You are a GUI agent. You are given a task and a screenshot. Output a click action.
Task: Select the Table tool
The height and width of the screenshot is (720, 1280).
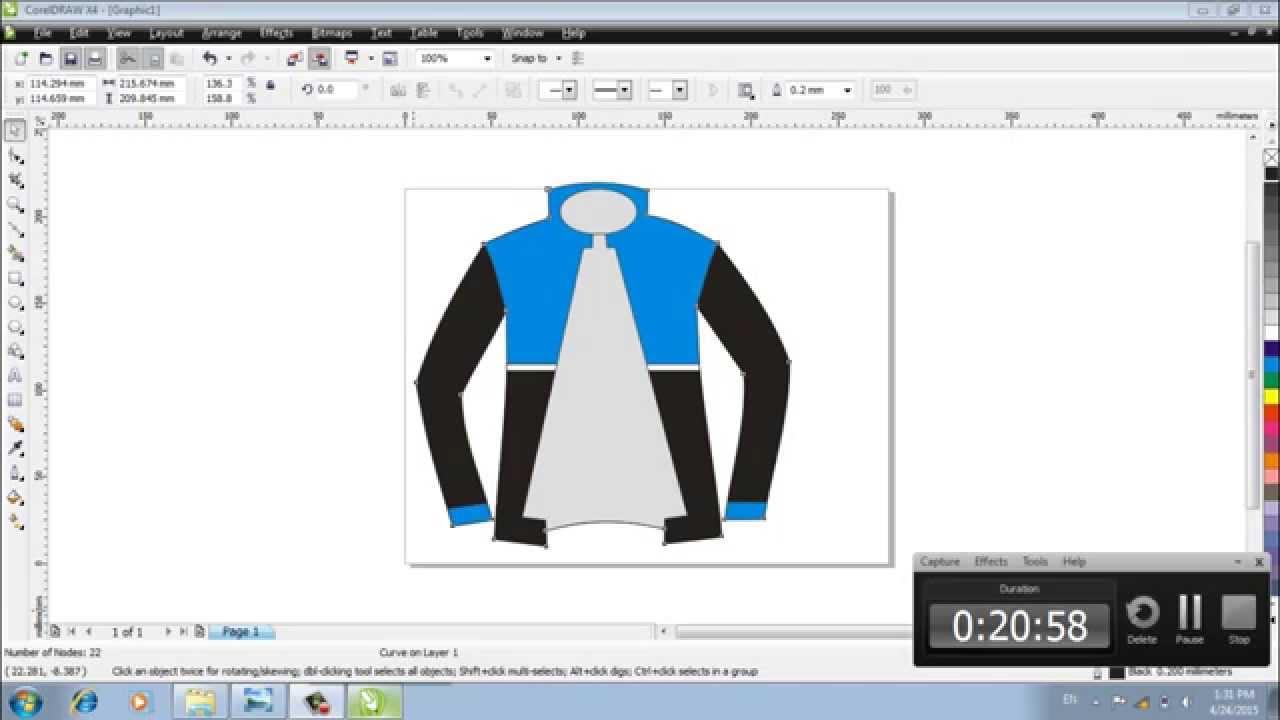point(15,400)
